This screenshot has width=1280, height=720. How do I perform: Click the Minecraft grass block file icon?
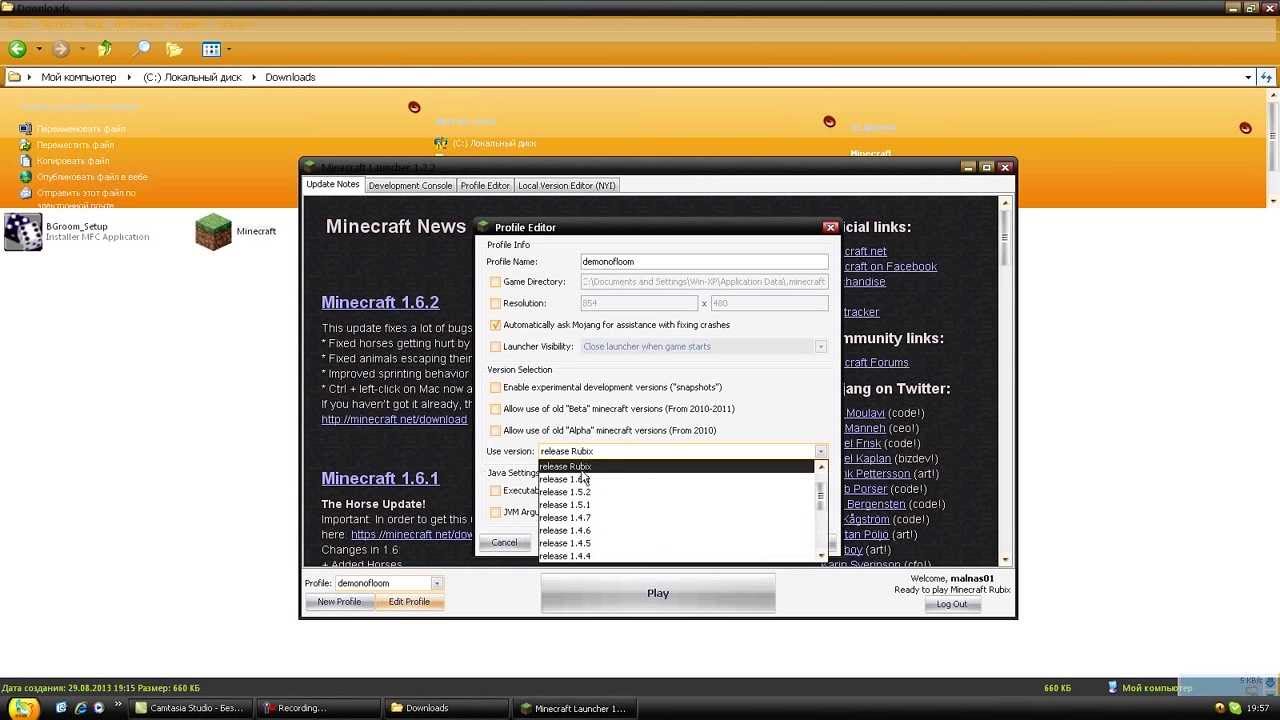click(x=212, y=232)
